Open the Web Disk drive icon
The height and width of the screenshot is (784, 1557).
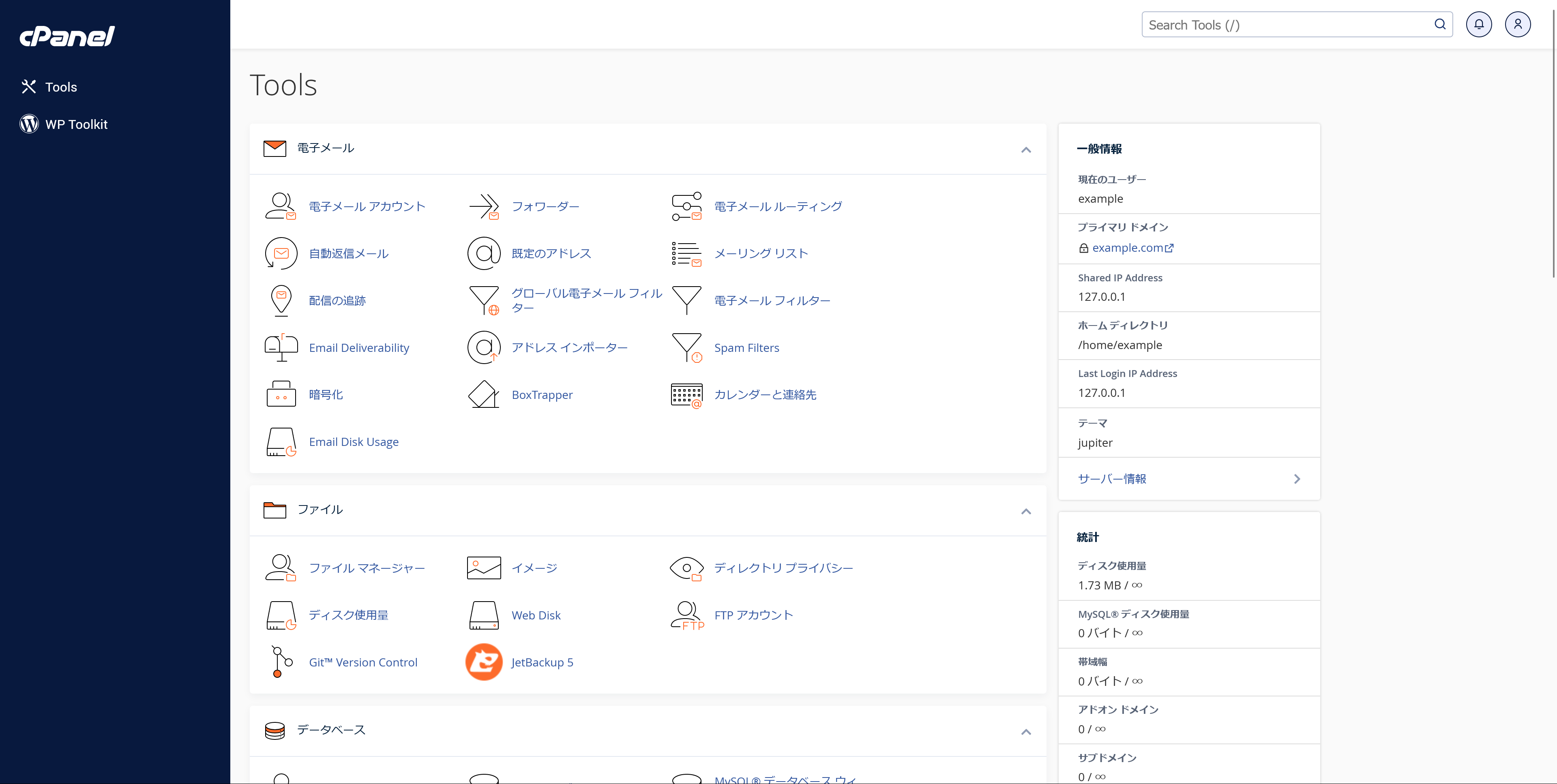point(484,615)
